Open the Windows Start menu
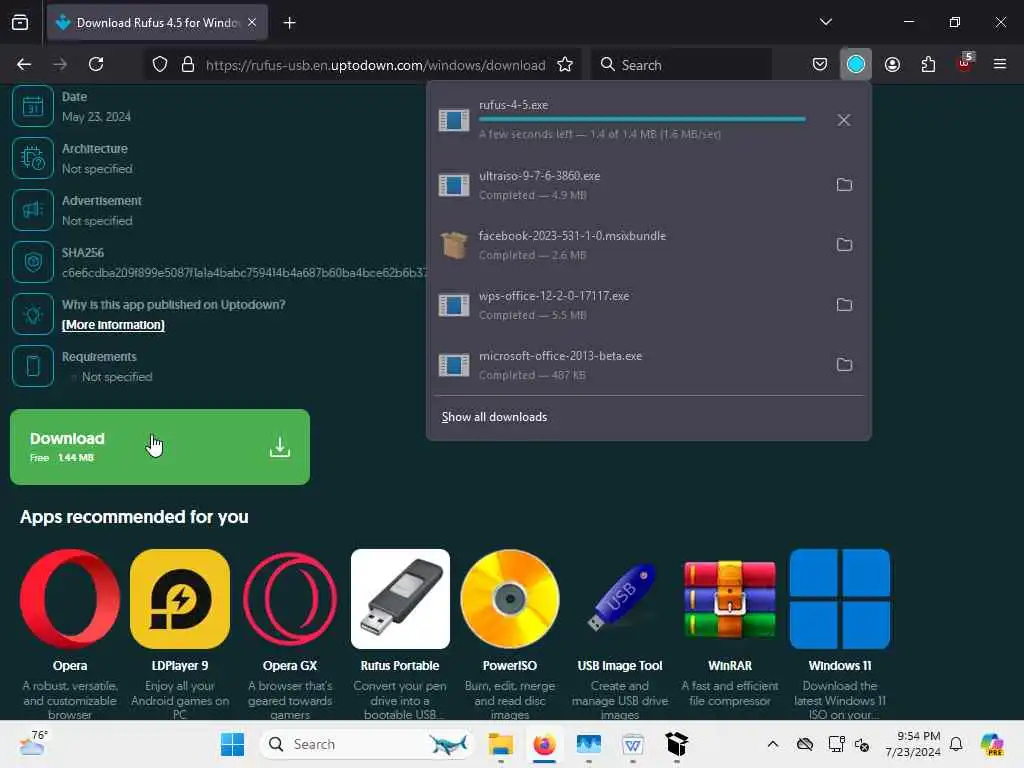1024x768 pixels. coord(232,744)
